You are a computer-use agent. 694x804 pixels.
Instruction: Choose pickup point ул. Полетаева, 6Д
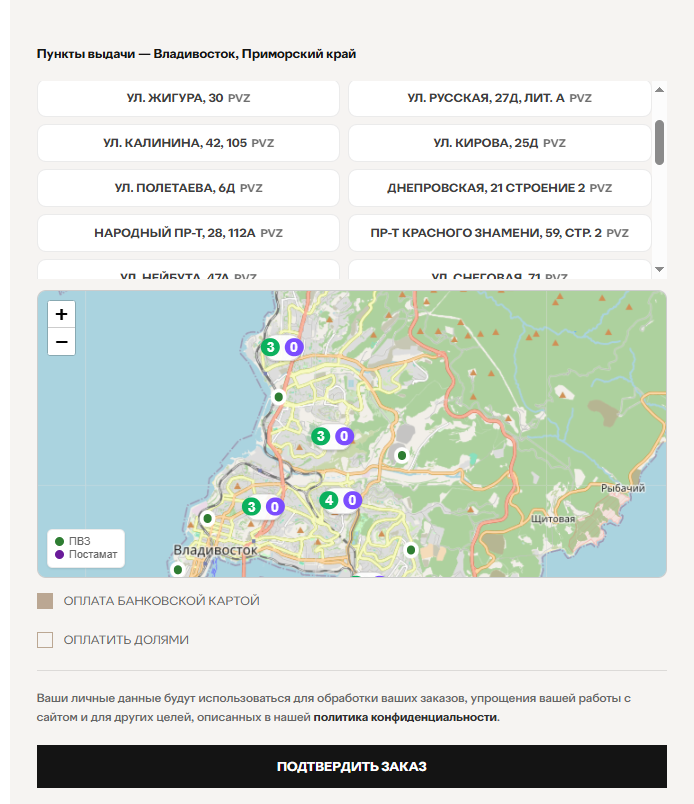(x=188, y=188)
